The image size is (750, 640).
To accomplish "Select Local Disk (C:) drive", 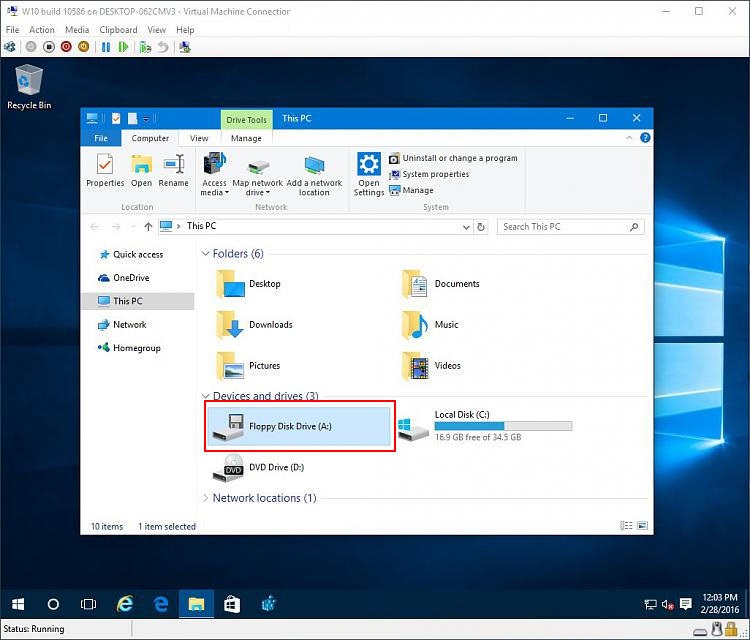I will tap(485, 426).
